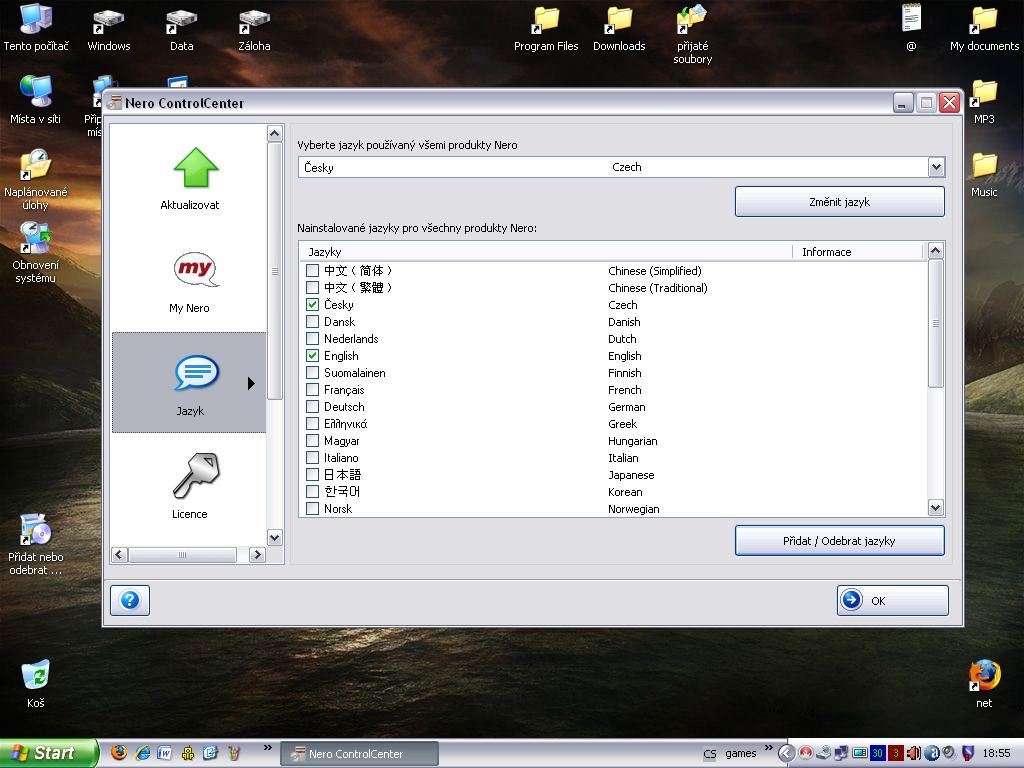1024x768 pixels.
Task: Click the blue question mark help button
Action: click(x=130, y=600)
